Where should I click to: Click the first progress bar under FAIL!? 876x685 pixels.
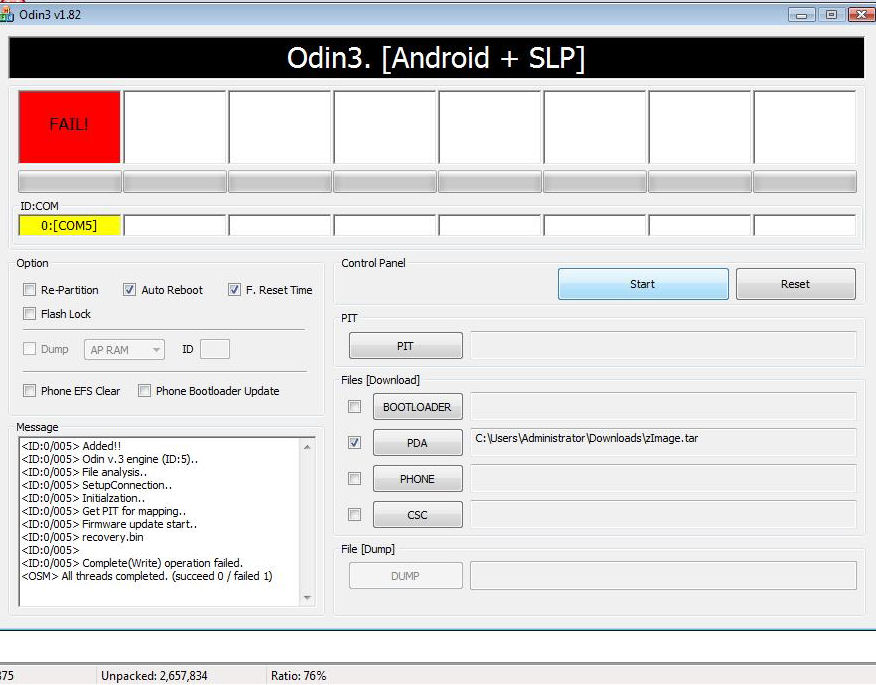(69, 182)
